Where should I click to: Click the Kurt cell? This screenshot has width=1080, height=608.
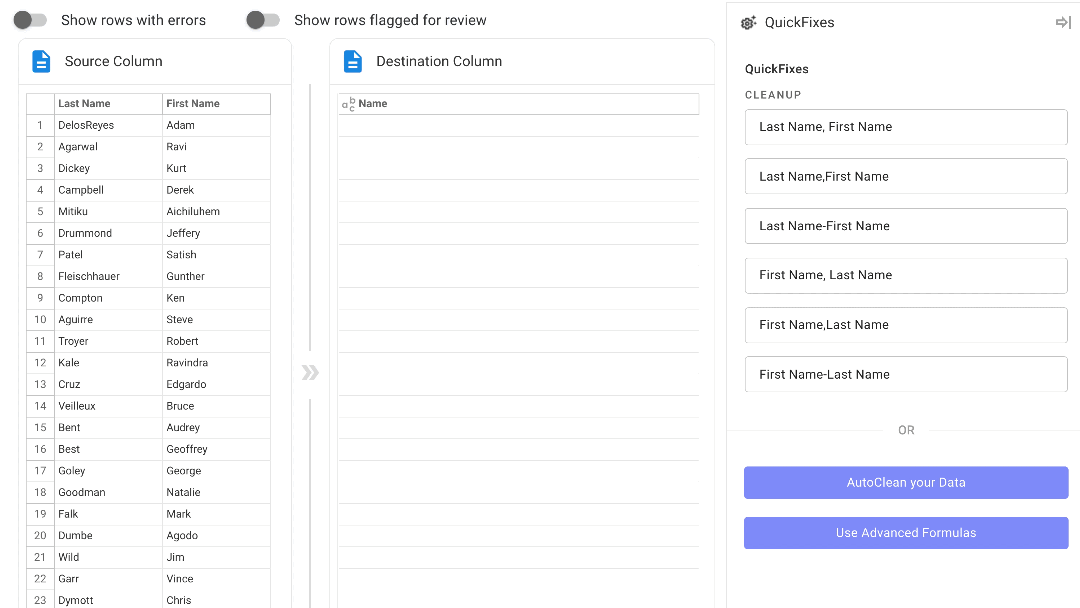point(216,168)
